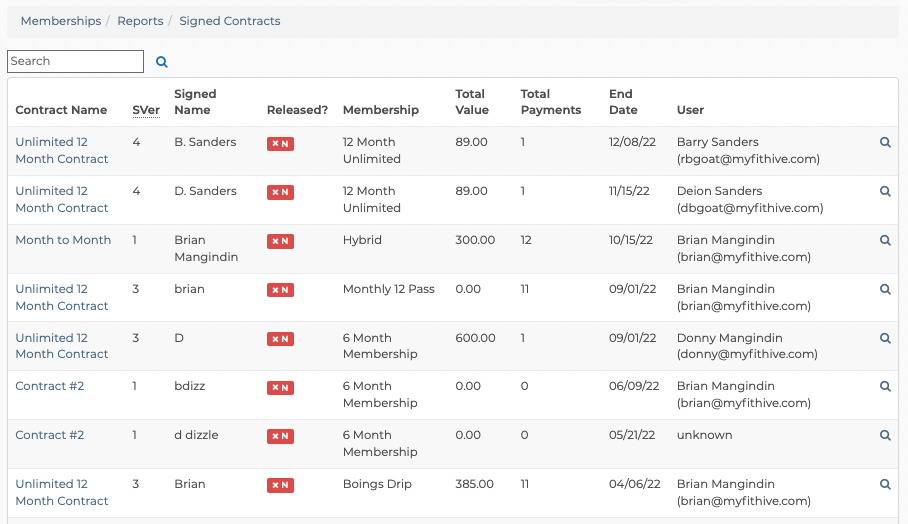Click the Signed Name column header
The width and height of the screenshot is (908, 524).
click(x=195, y=102)
